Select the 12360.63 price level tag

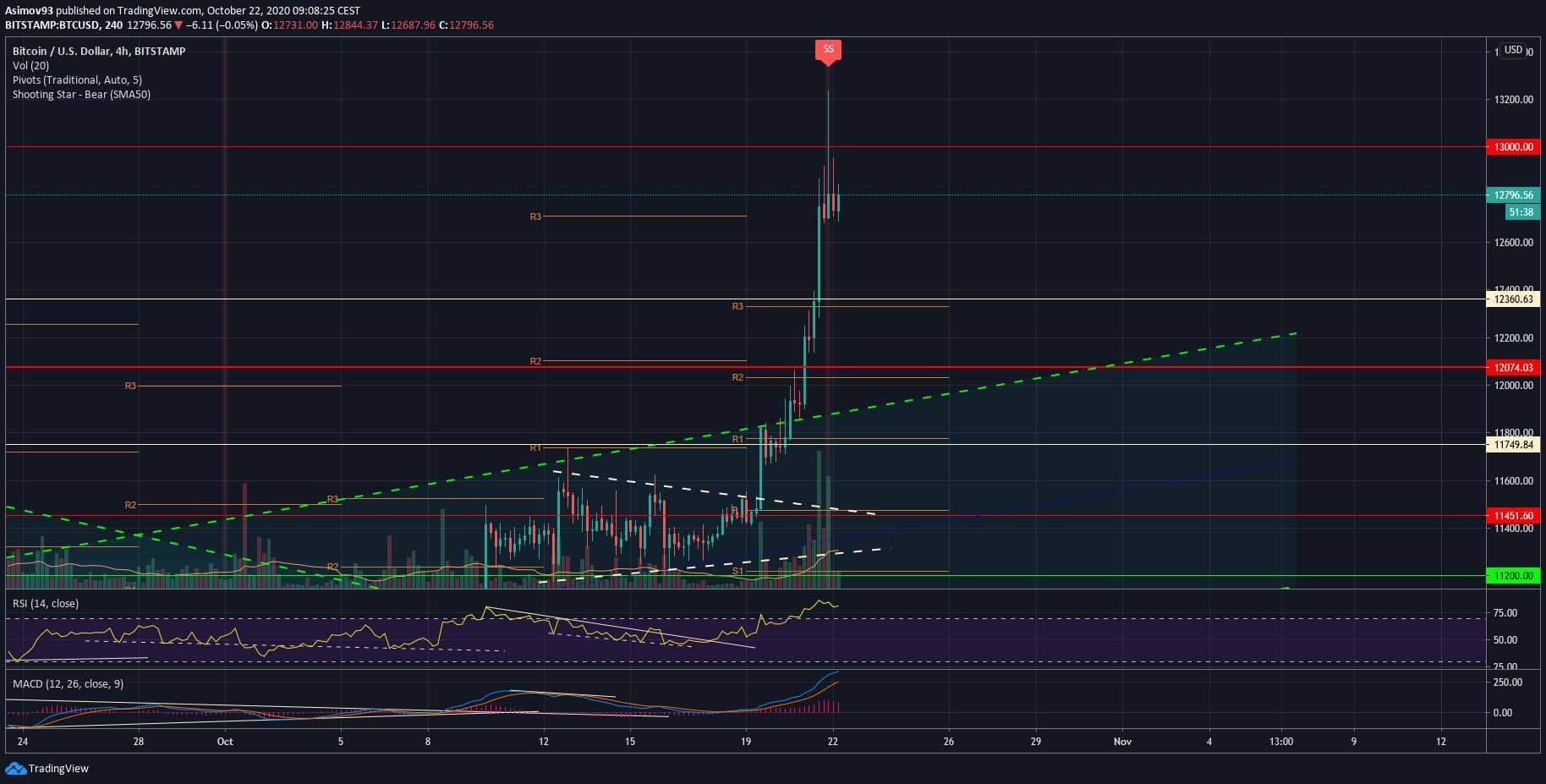coord(1513,299)
